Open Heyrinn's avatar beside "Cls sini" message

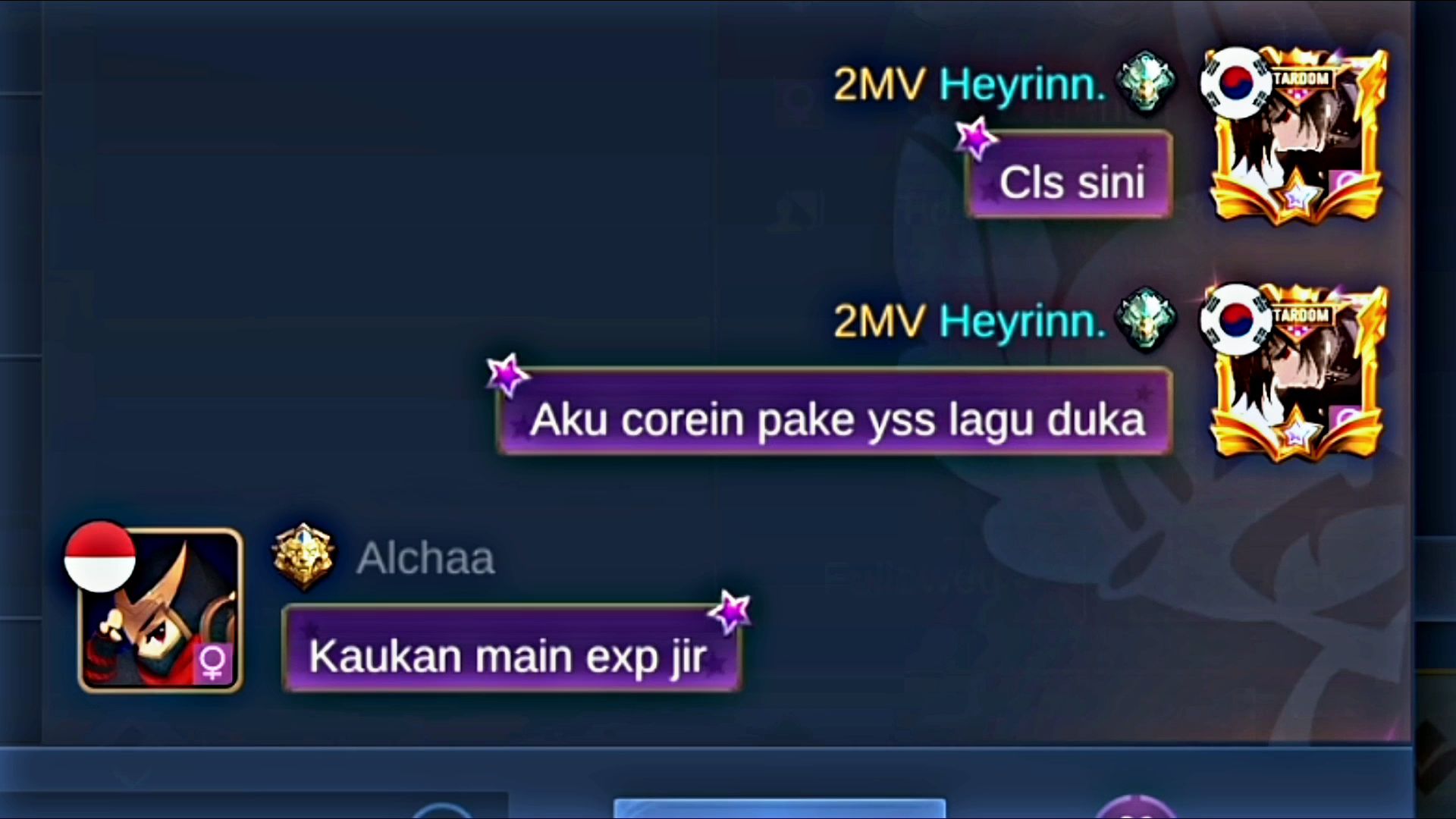pyautogui.click(x=1298, y=136)
